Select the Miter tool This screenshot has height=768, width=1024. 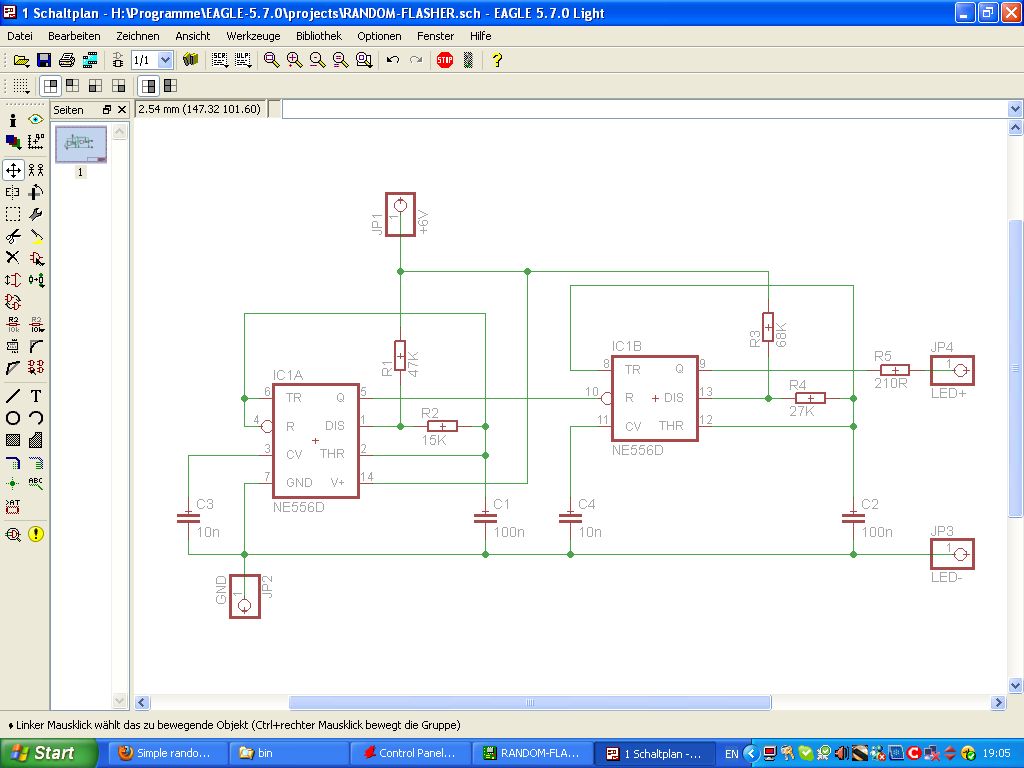click(x=36, y=345)
